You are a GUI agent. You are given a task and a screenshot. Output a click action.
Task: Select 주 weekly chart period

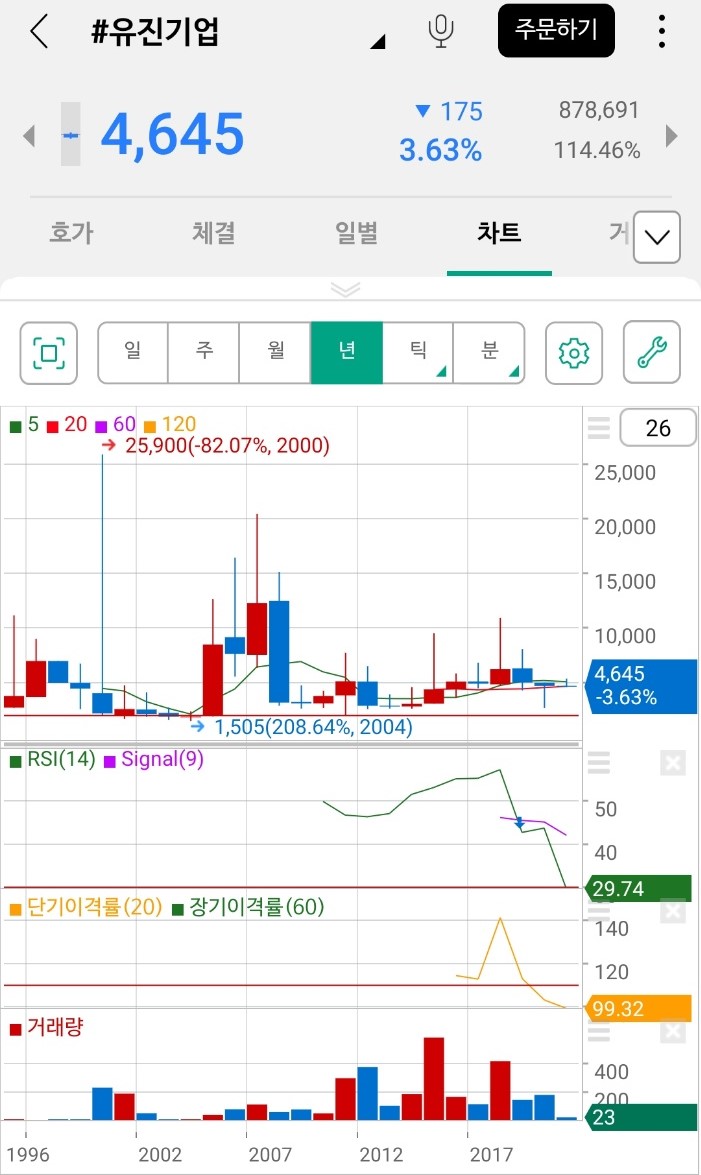tap(204, 353)
